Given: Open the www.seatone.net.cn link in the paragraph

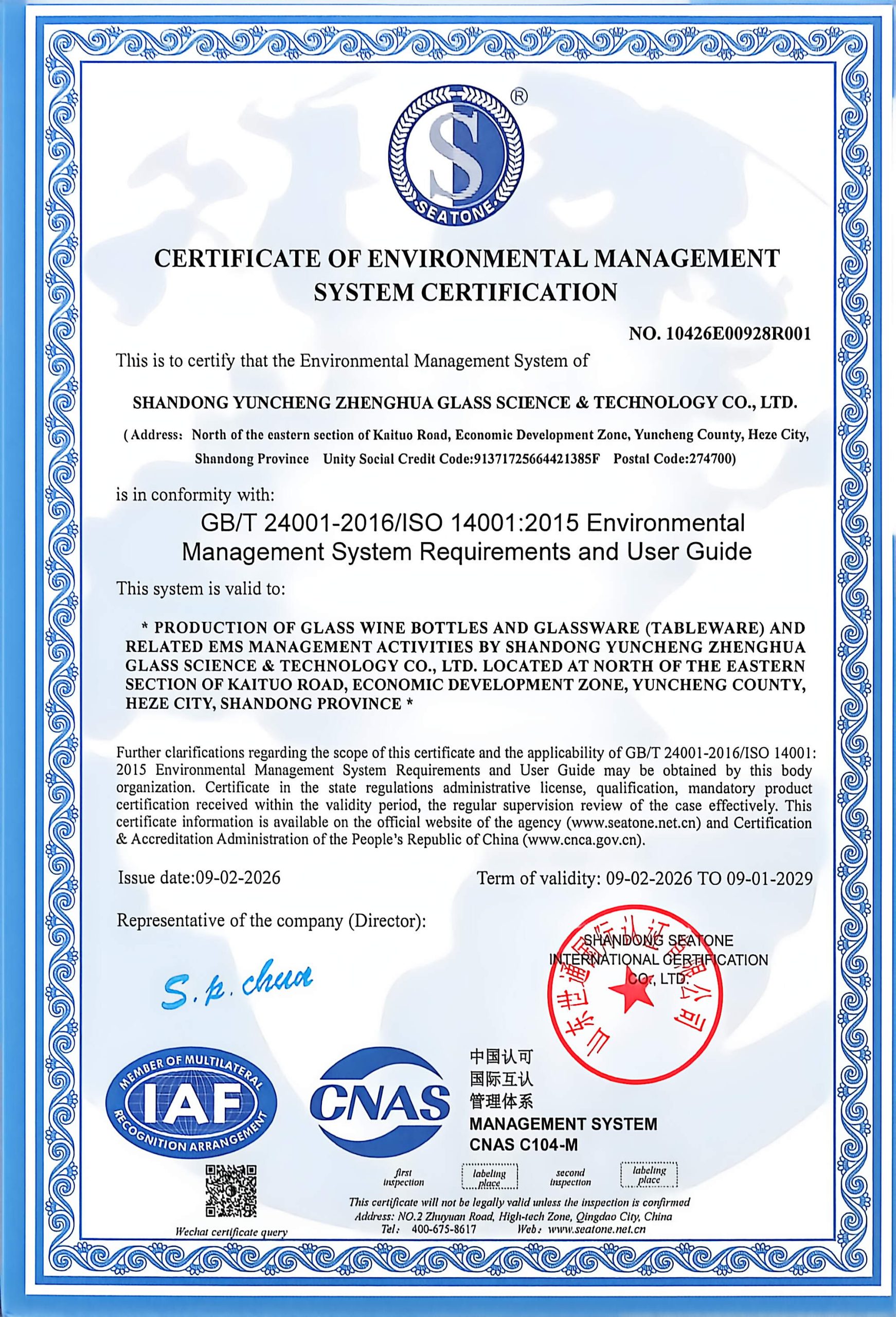Looking at the screenshot, I should point(634,823).
